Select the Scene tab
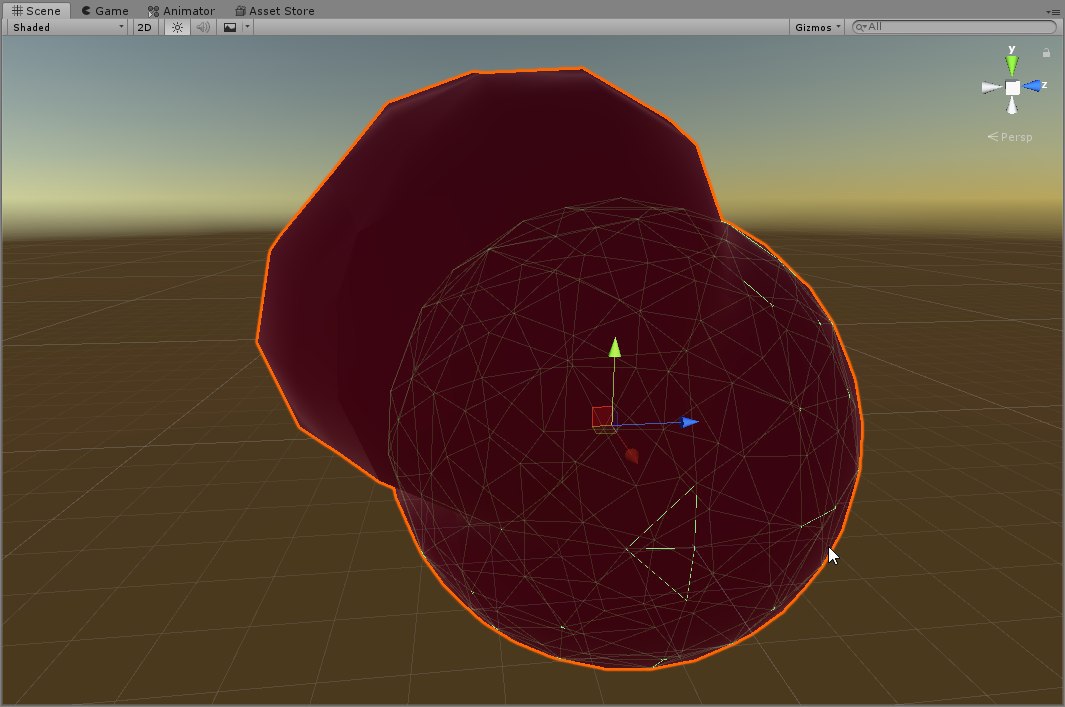 [36, 11]
